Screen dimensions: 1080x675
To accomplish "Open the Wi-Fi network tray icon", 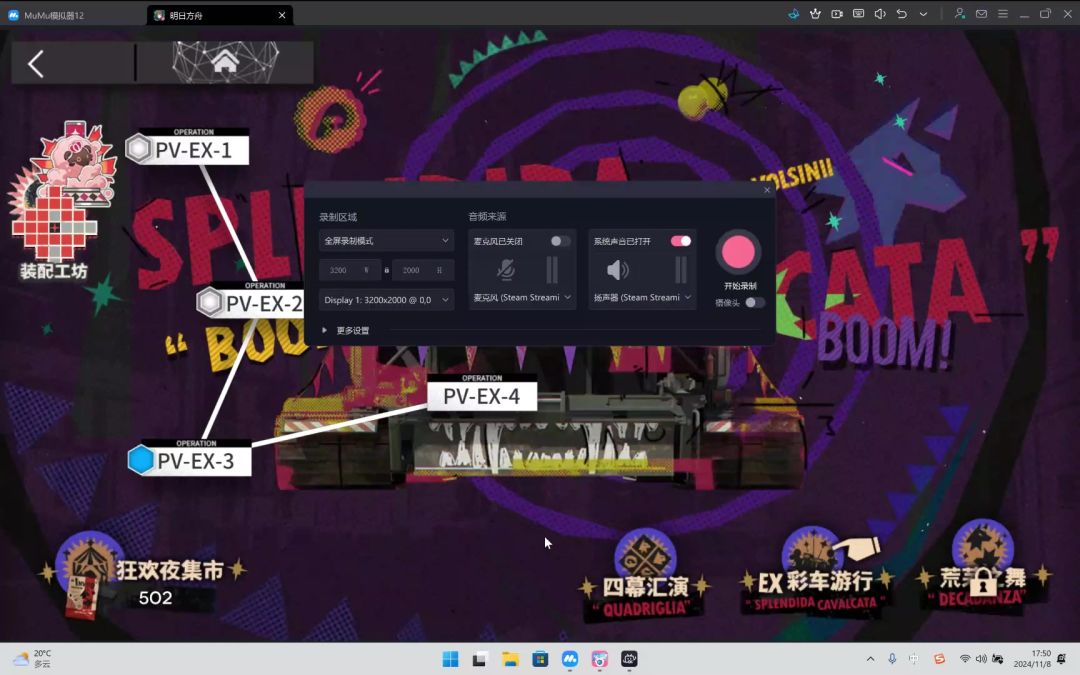I will 965,659.
